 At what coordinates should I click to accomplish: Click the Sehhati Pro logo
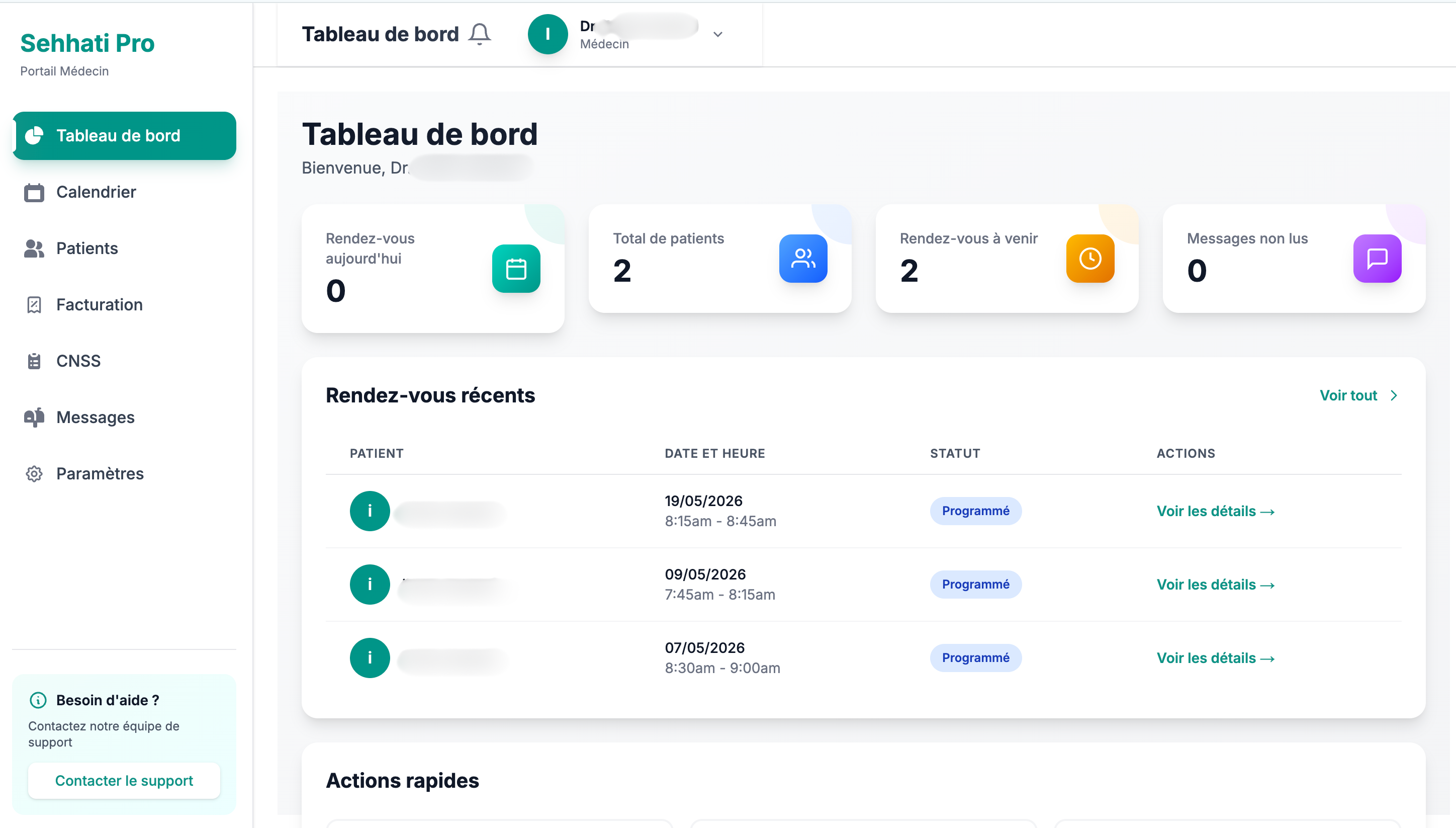tap(87, 43)
